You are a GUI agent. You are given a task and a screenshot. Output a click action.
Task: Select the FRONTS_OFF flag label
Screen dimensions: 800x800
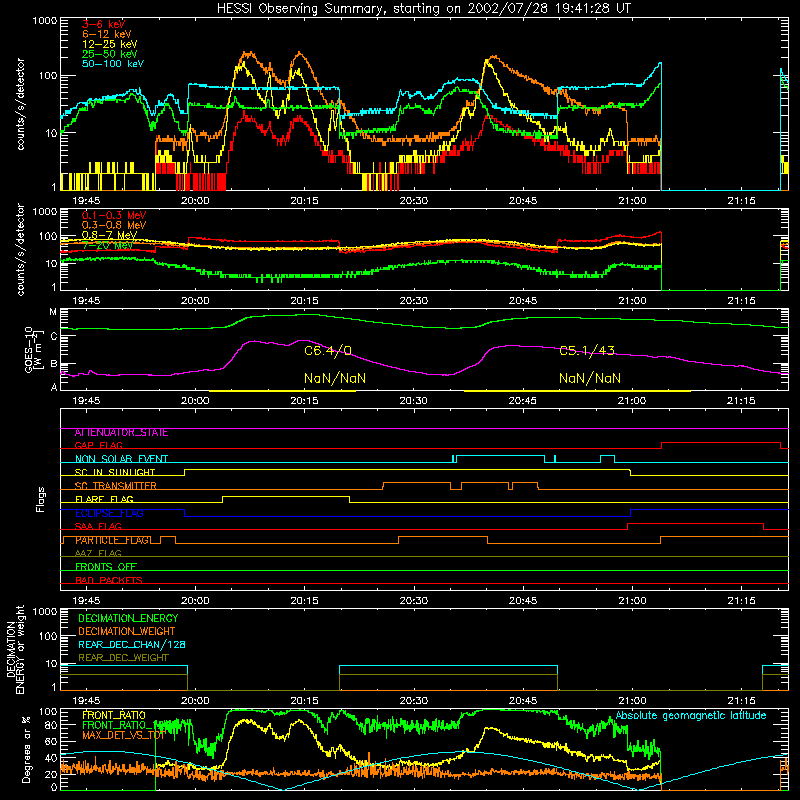106,567
